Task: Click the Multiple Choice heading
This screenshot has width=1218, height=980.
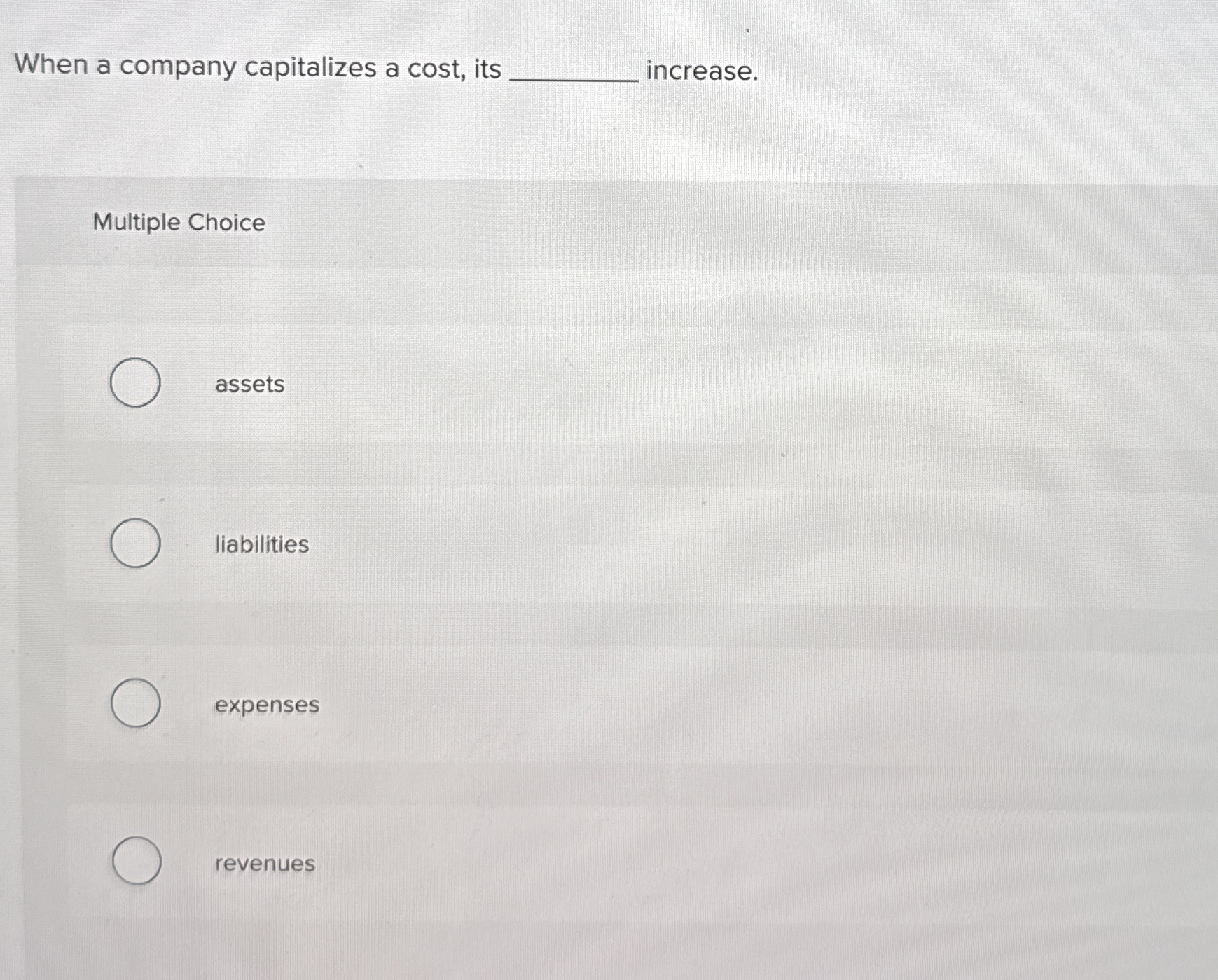Action: click(179, 223)
